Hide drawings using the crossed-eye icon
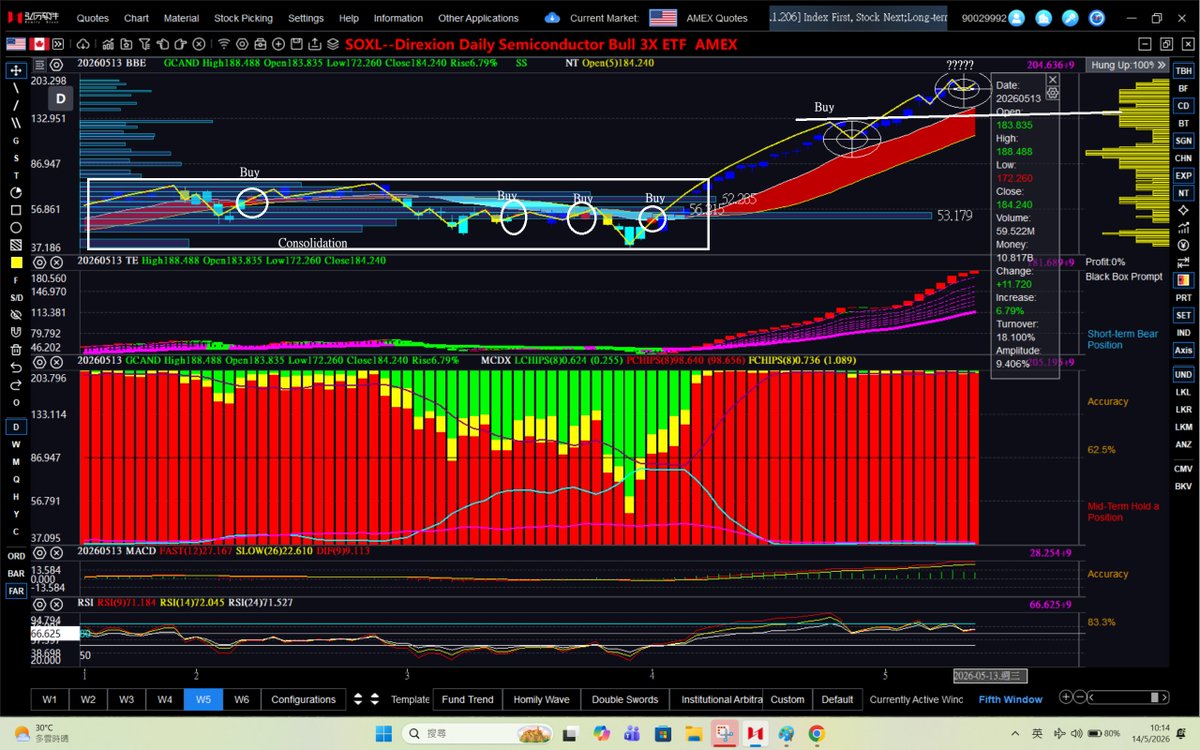The height and width of the screenshot is (750, 1200). click(16, 315)
